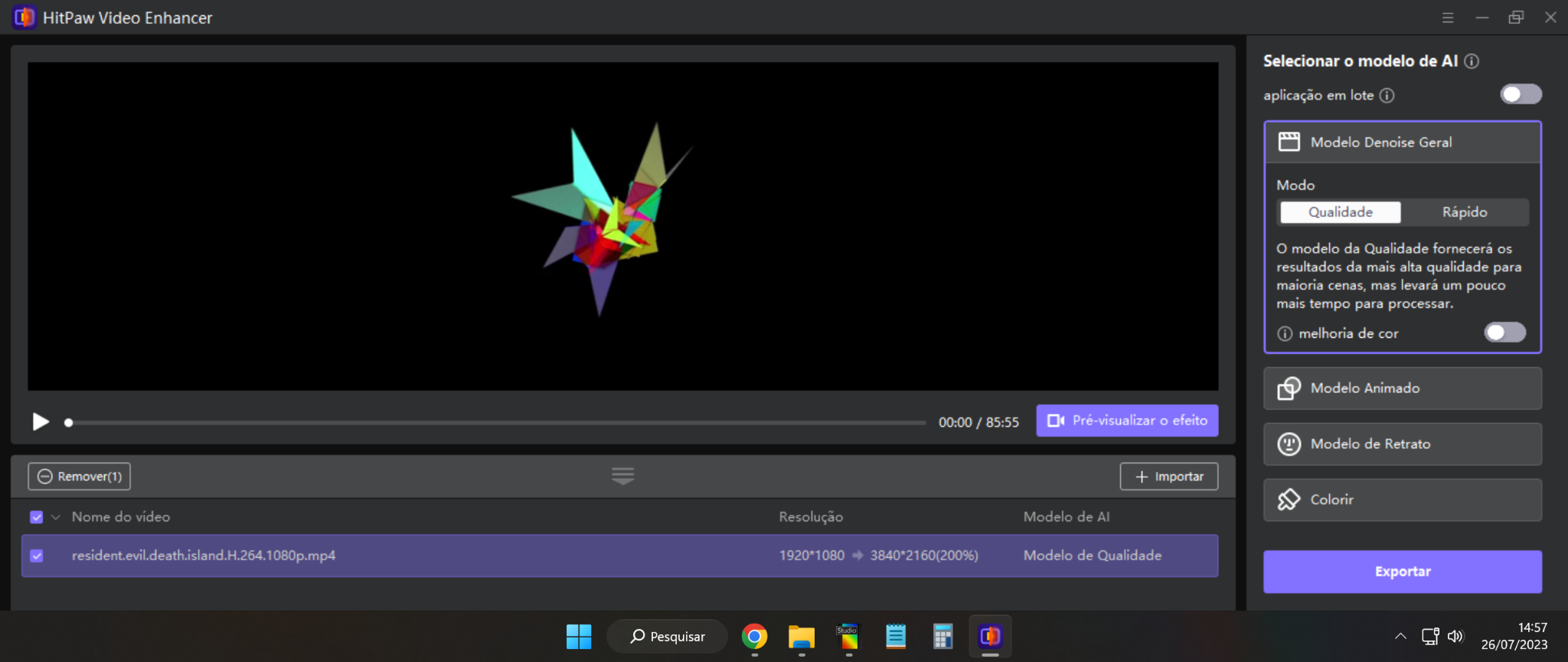Screen dimensions: 1568x662
Task: Click the Exportar button
Action: coord(1403,572)
